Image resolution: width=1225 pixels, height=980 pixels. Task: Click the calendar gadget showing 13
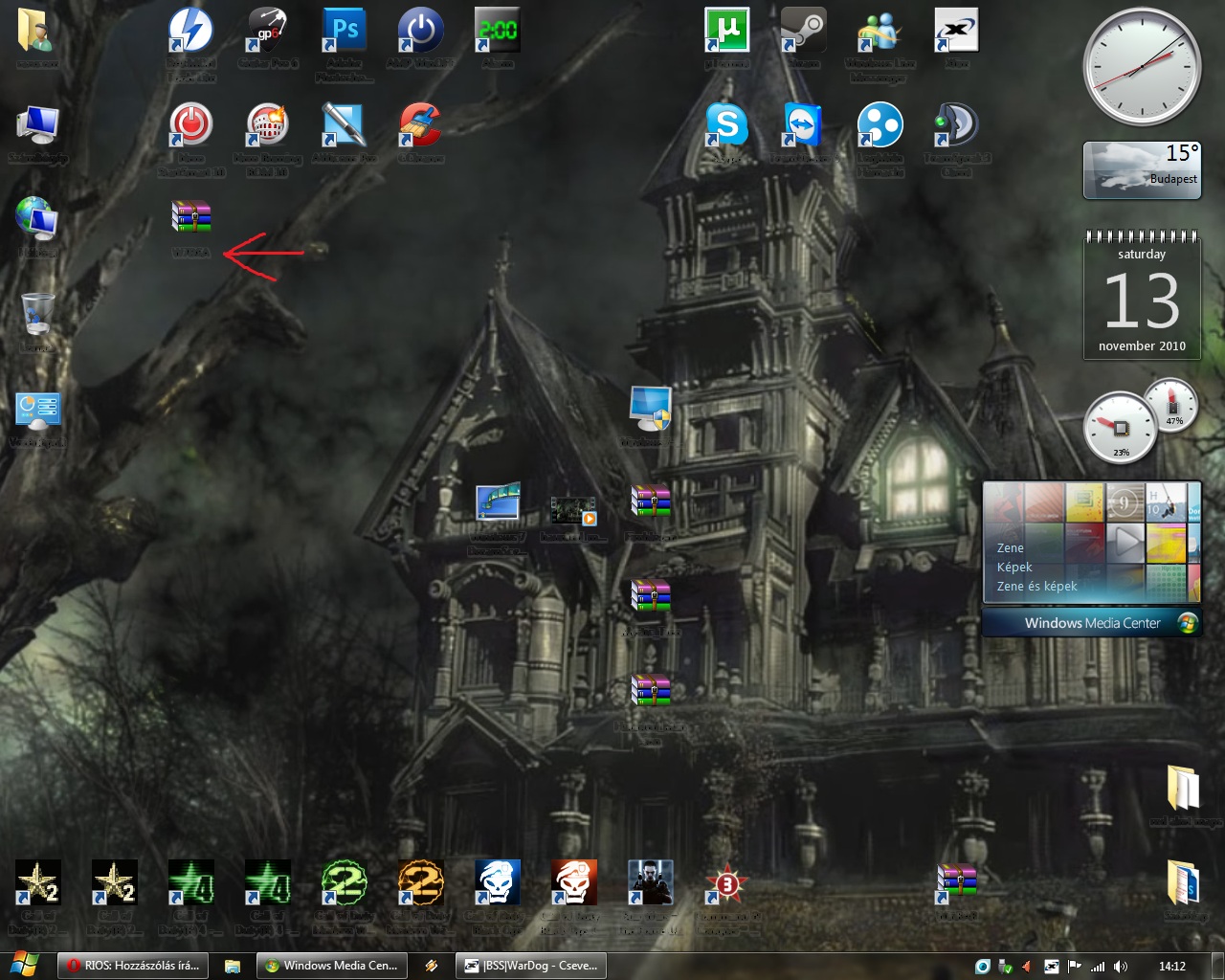pos(1142,295)
